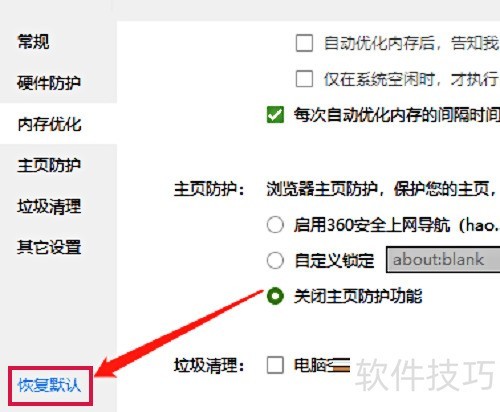The image size is (500, 412).
Task: Click the 垃圾清理： section heading label
Action: (210, 365)
